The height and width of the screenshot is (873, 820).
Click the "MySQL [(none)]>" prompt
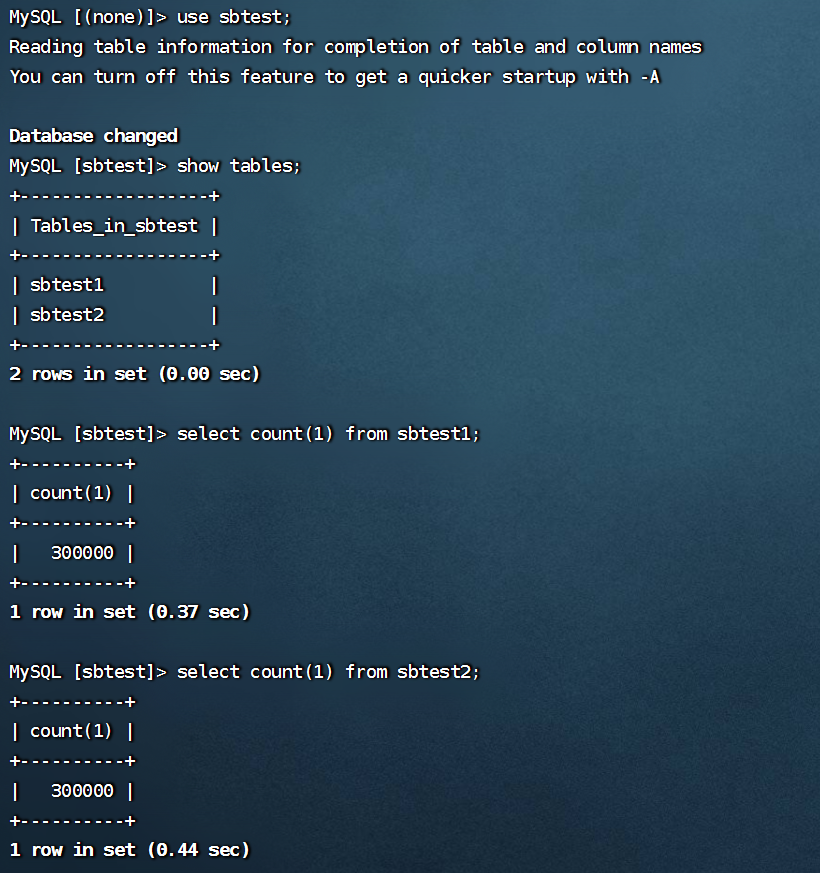pyautogui.click(x=87, y=17)
